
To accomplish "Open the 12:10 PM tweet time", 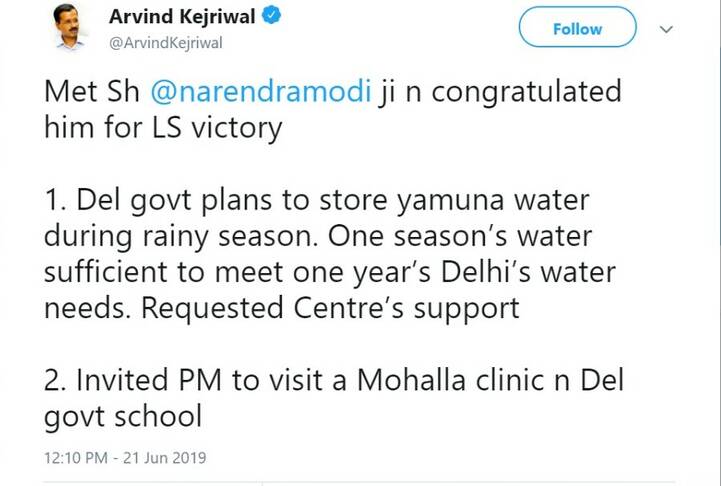I will (x=77, y=458).
